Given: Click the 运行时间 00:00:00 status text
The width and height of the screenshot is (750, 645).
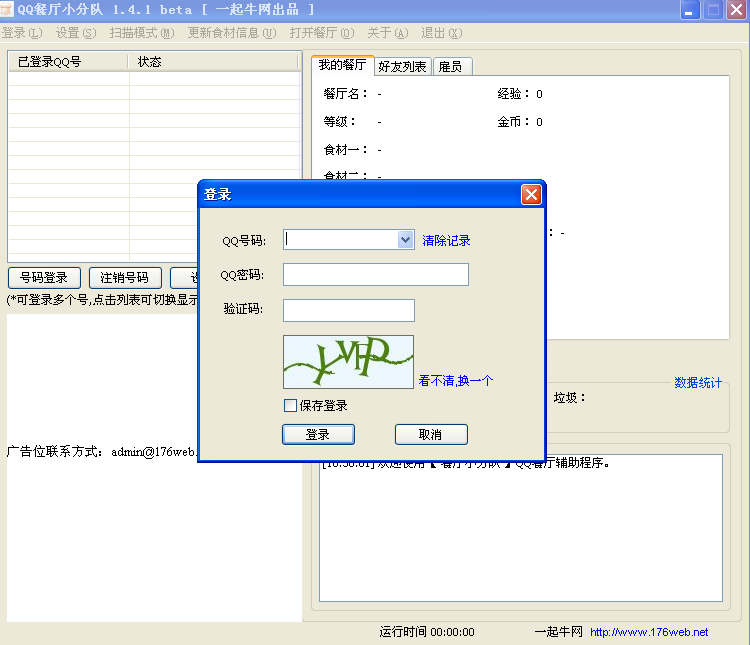Looking at the screenshot, I should click(427, 632).
